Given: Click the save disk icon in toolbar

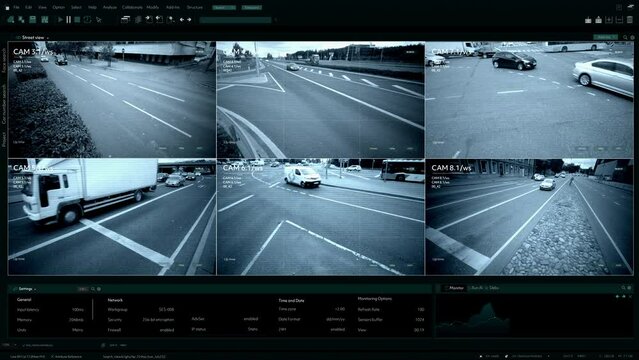Looking at the screenshot, I should click(33, 20).
